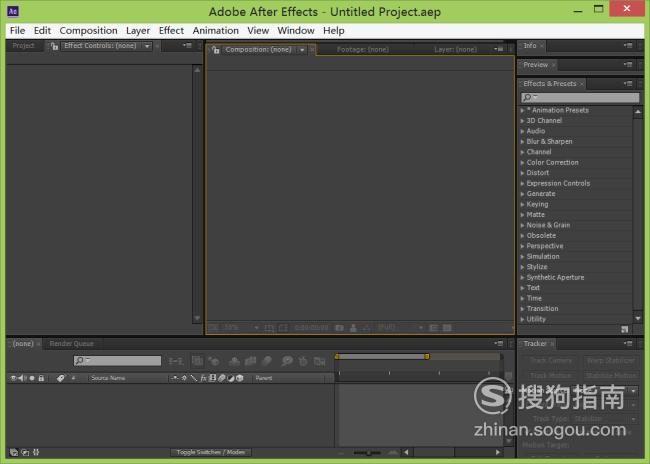Click the Track Camera button

551,360
